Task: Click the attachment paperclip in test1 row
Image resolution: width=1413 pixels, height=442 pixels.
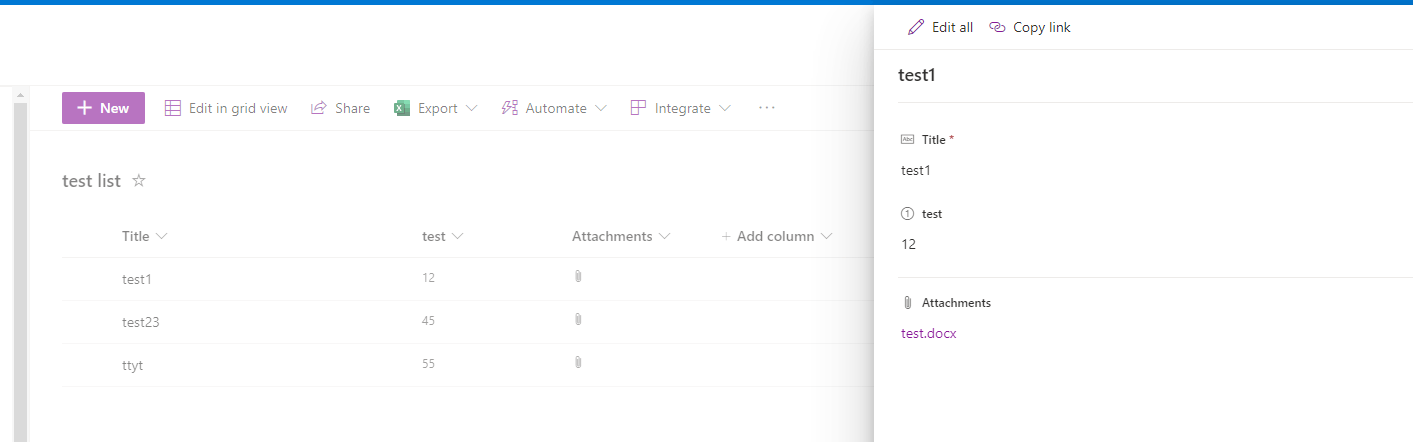Action: pos(578,277)
